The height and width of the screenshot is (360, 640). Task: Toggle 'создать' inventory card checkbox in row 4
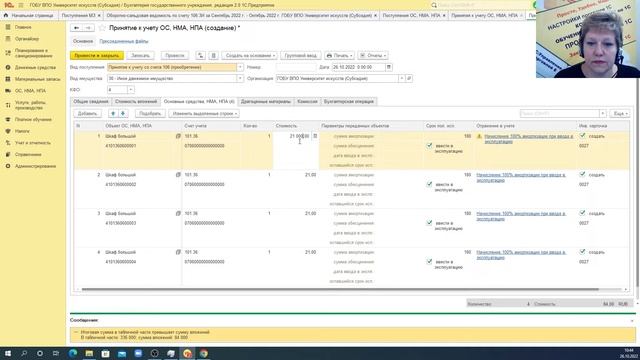point(582,252)
